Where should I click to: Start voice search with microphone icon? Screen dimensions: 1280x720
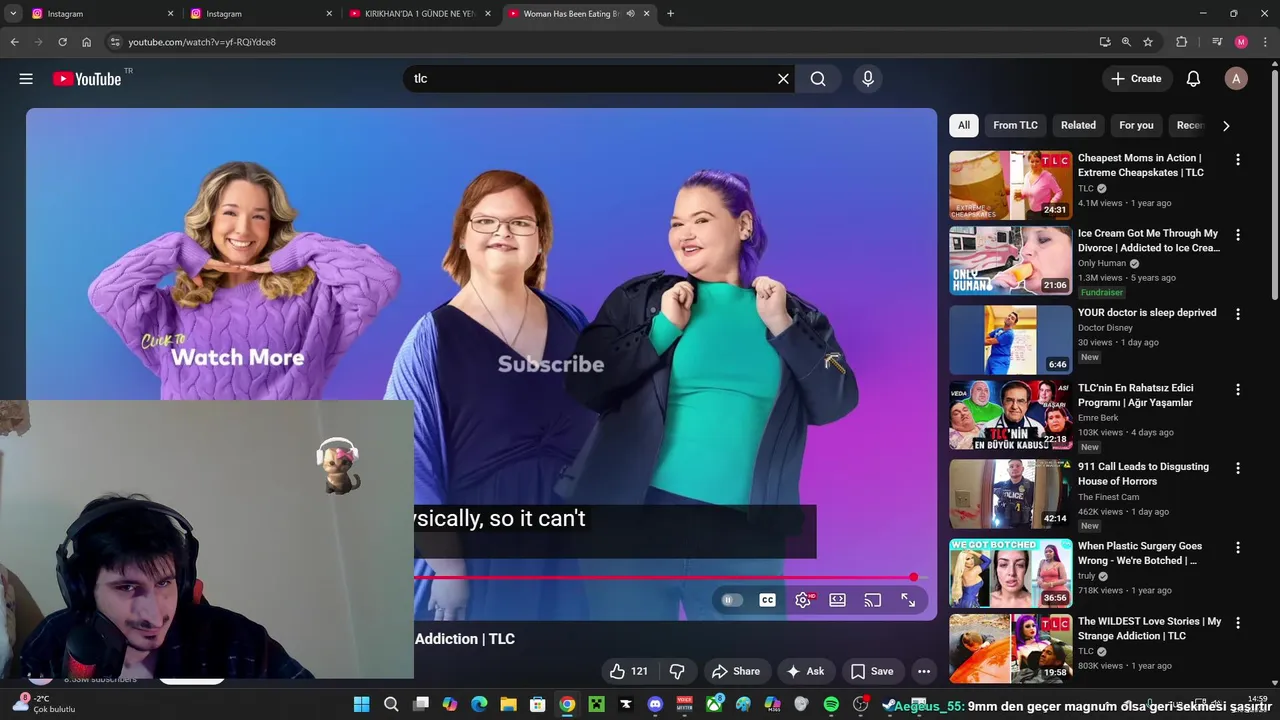click(867, 79)
